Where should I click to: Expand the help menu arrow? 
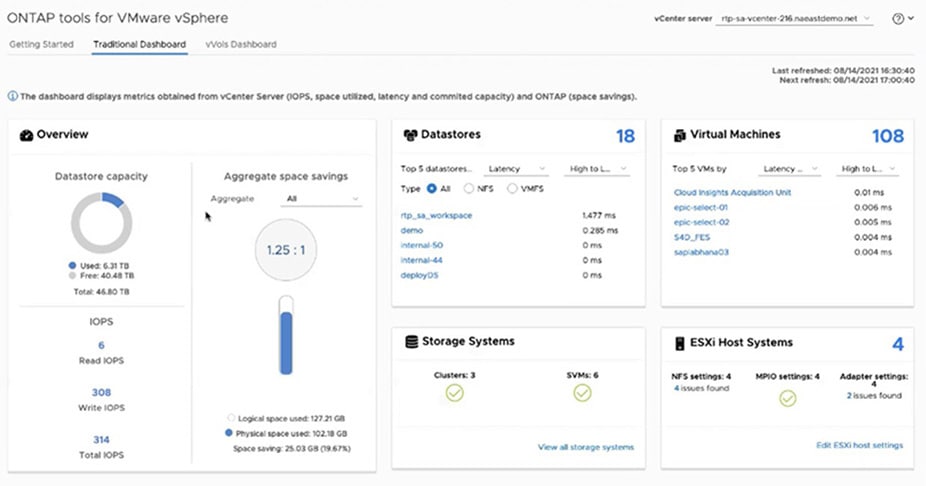[911, 19]
